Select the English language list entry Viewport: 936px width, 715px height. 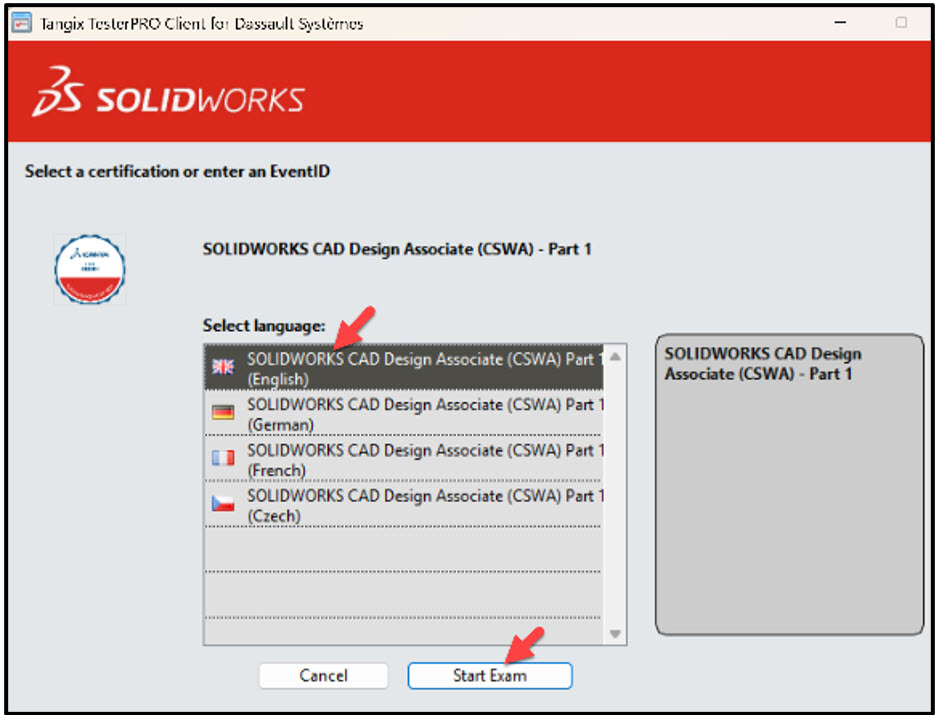click(400, 368)
